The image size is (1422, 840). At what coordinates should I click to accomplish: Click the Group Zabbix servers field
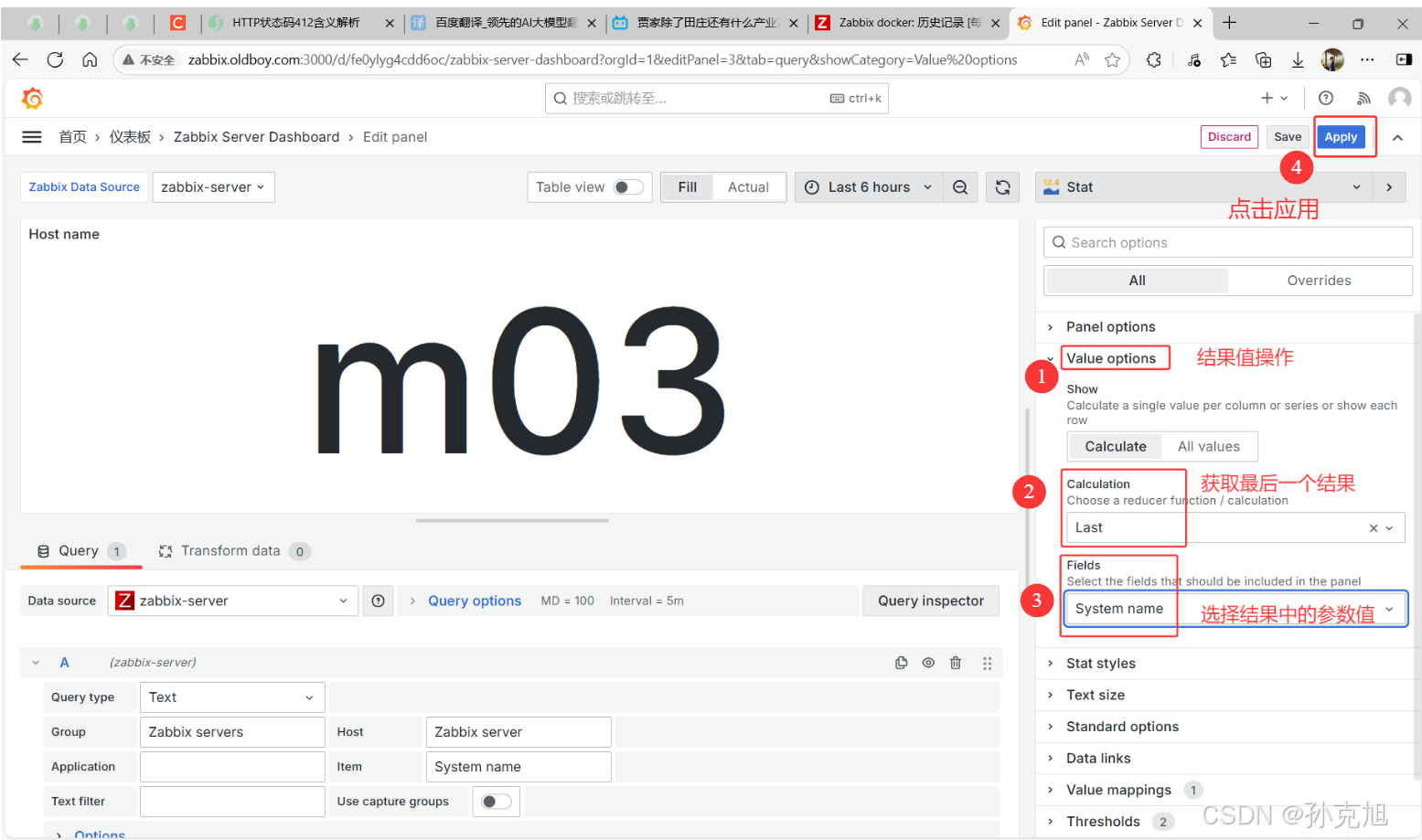(x=232, y=732)
